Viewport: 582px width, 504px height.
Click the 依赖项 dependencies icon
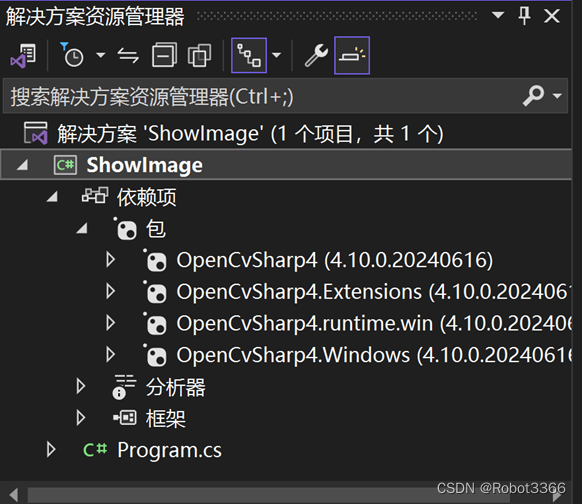(x=95, y=195)
